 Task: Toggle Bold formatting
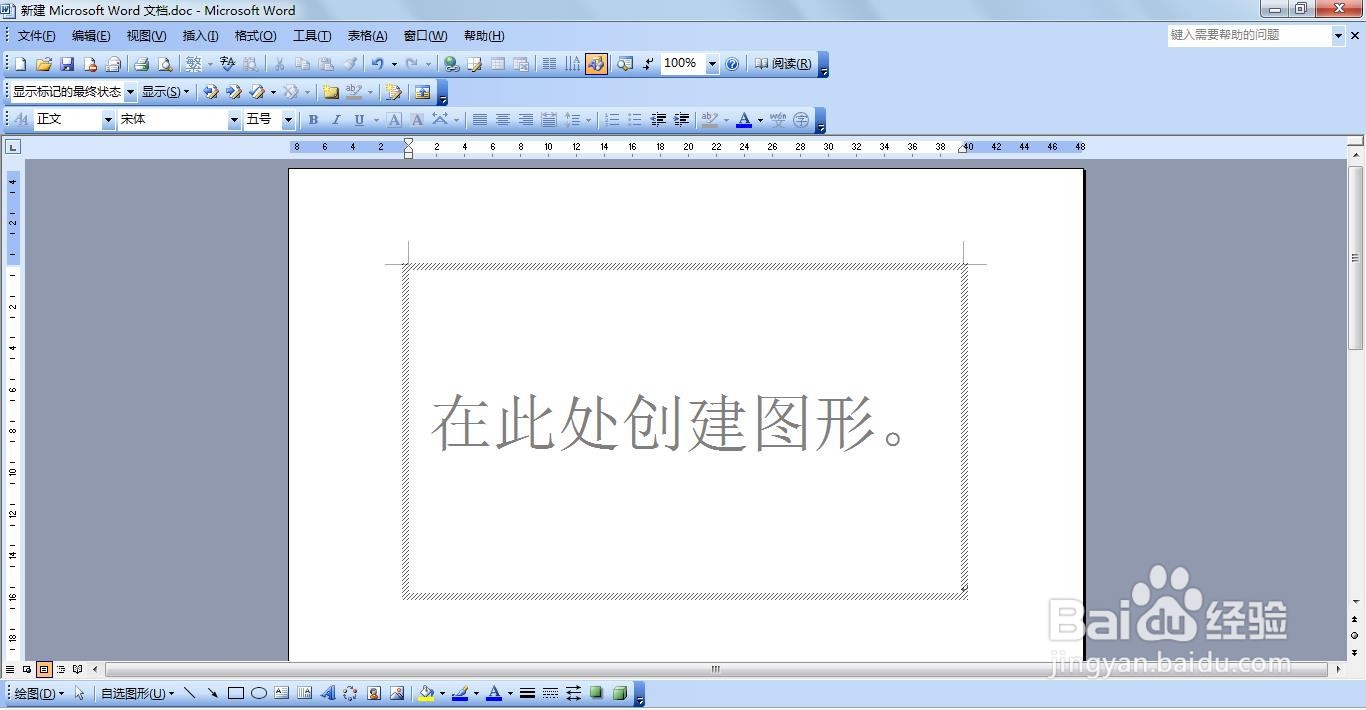click(x=313, y=120)
